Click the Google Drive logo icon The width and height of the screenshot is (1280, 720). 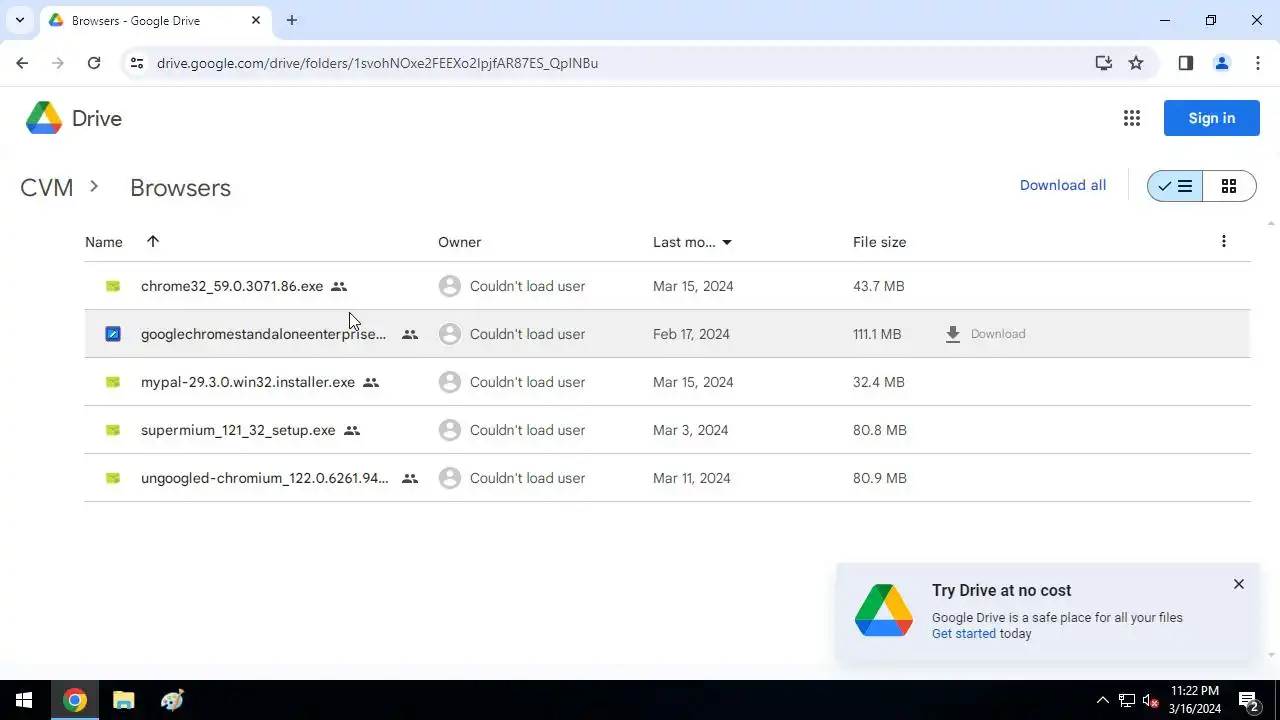click(x=44, y=118)
